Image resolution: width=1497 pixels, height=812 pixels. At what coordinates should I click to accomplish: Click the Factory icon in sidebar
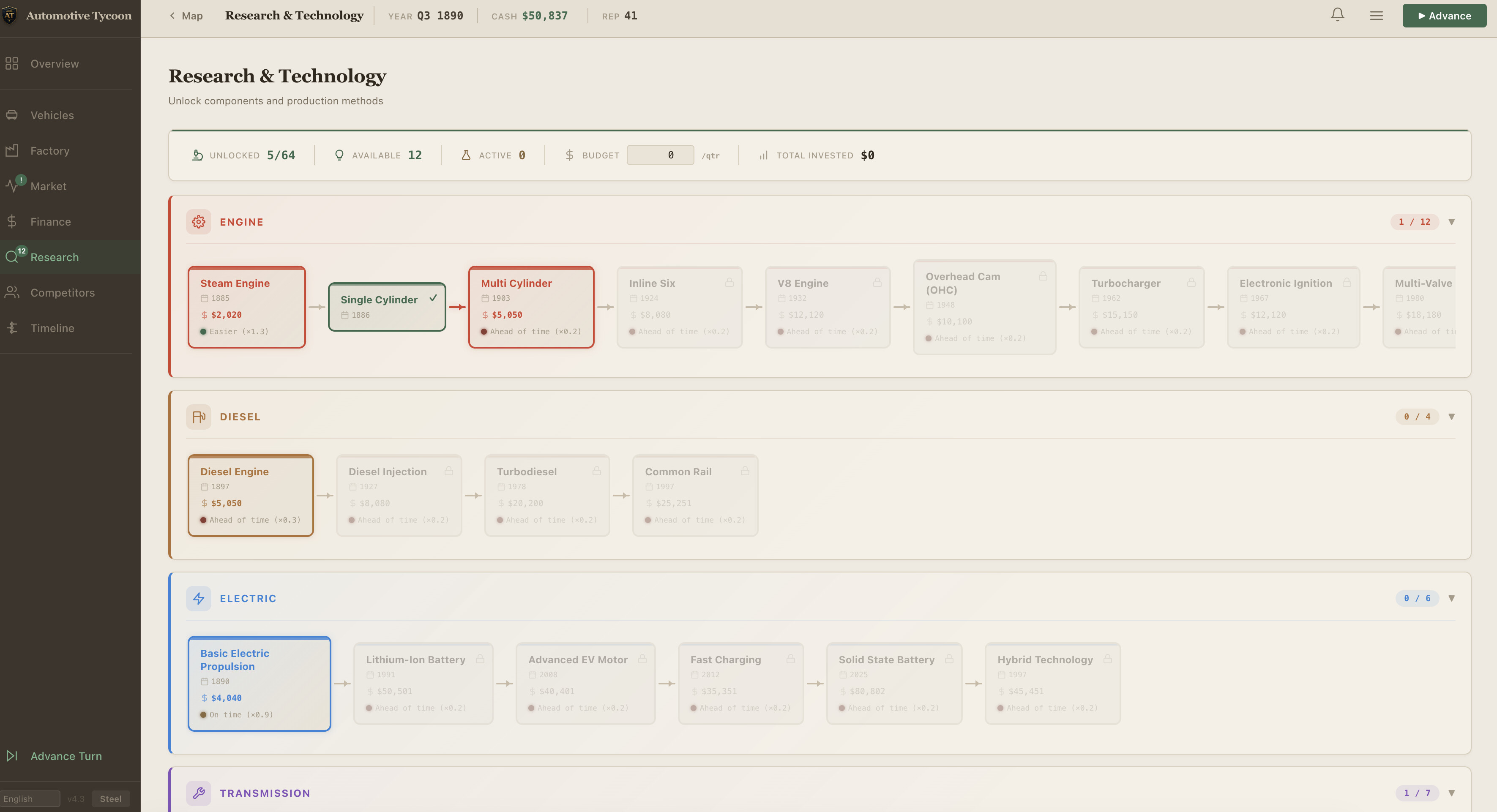pos(12,150)
